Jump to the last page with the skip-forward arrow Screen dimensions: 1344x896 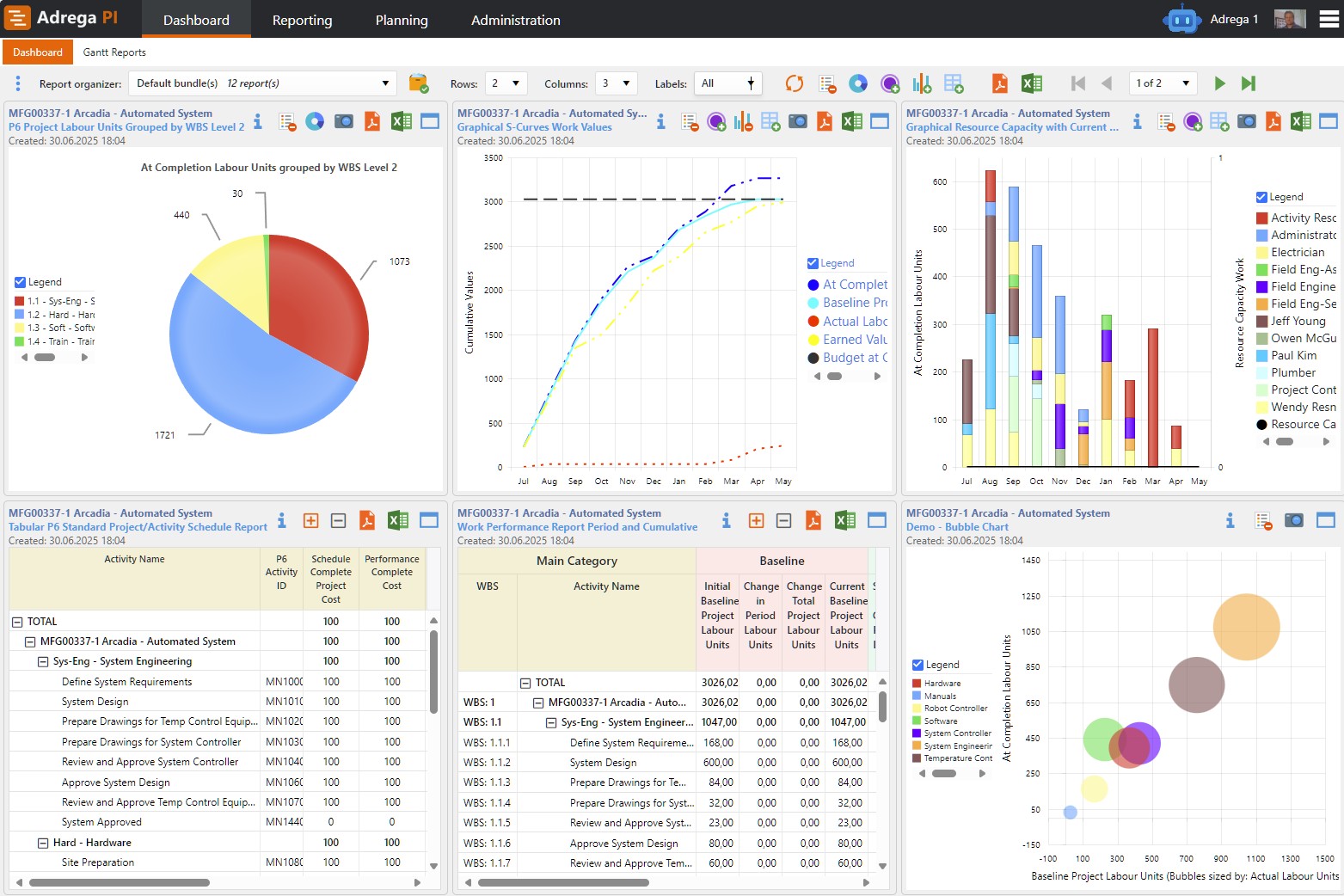1249,83
